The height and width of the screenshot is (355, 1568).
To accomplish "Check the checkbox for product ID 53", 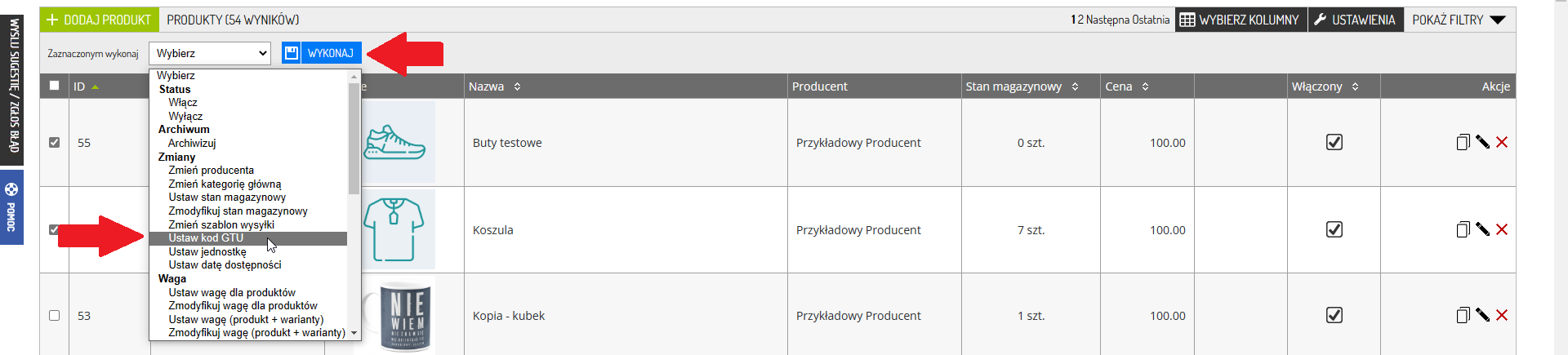I will 55,315.
